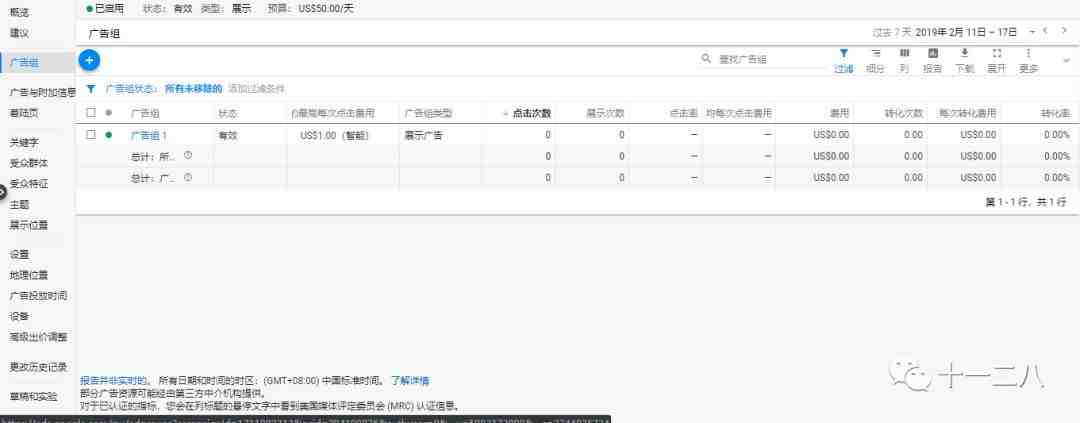
Task: Click the 了解详情 link
Action: pos(409,381)
